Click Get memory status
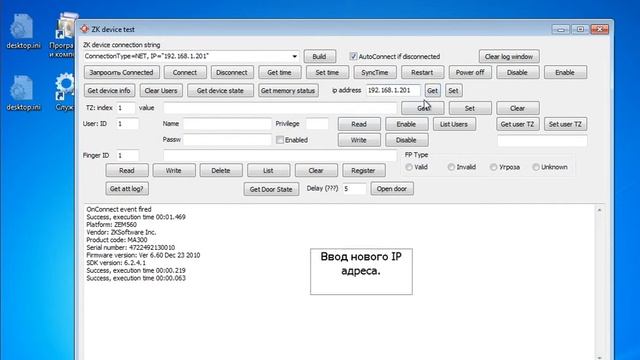The width and height of the screenshot is (640, 360). [x=288, y=91]
